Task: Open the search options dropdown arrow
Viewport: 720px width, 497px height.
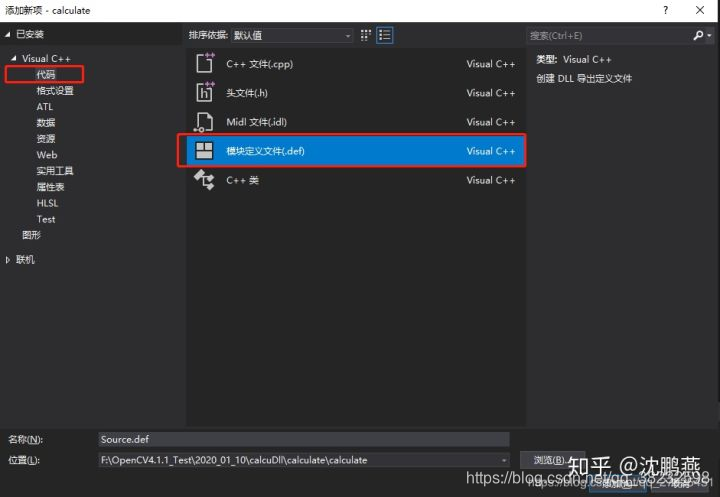Action: [x=709, y=35]
